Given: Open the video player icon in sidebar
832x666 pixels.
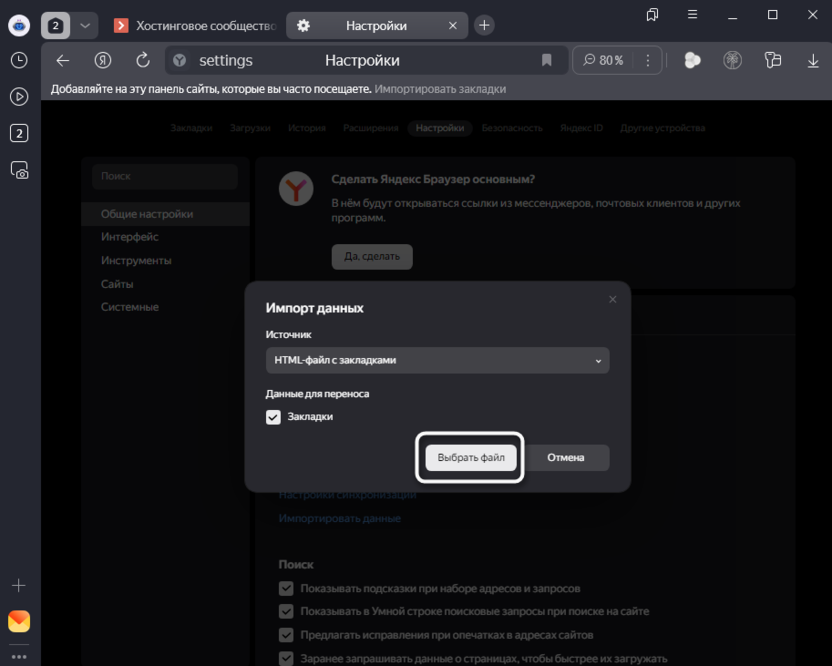Looking at the screenshot, I should (x=19, y=97).
